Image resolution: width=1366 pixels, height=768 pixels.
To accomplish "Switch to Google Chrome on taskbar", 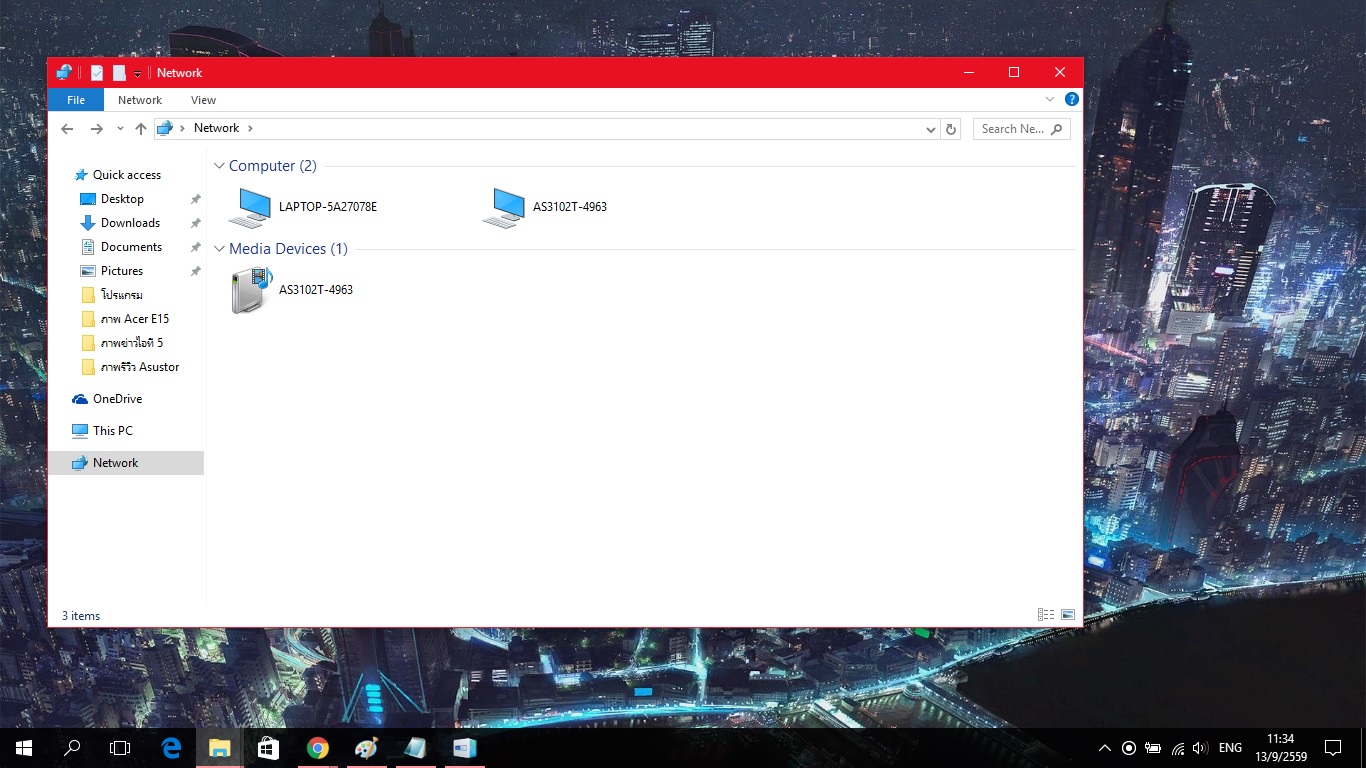I will (317, 748).
